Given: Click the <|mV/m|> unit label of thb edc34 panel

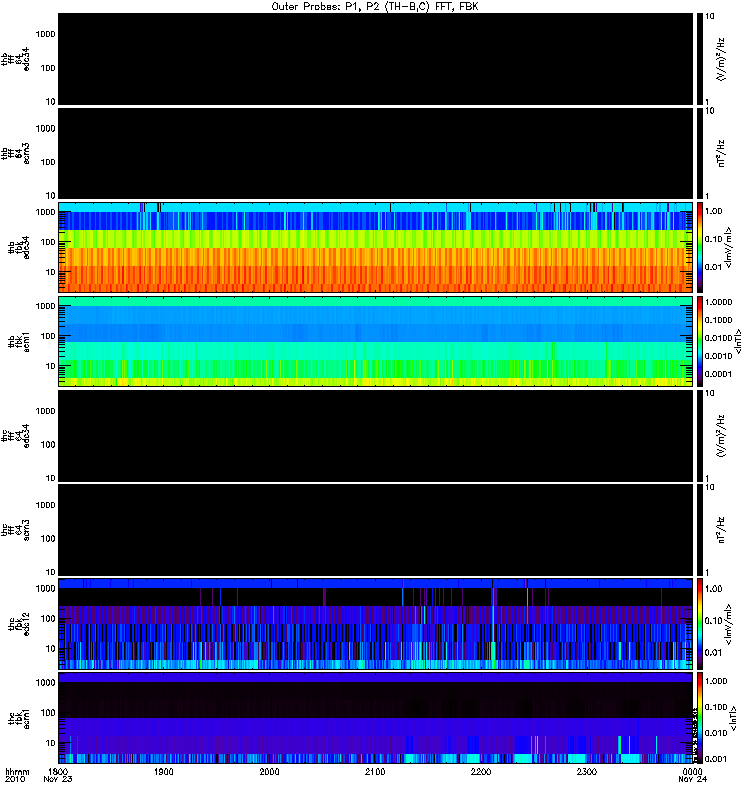Looking at the screenshot, I should (x=729, y=247).
